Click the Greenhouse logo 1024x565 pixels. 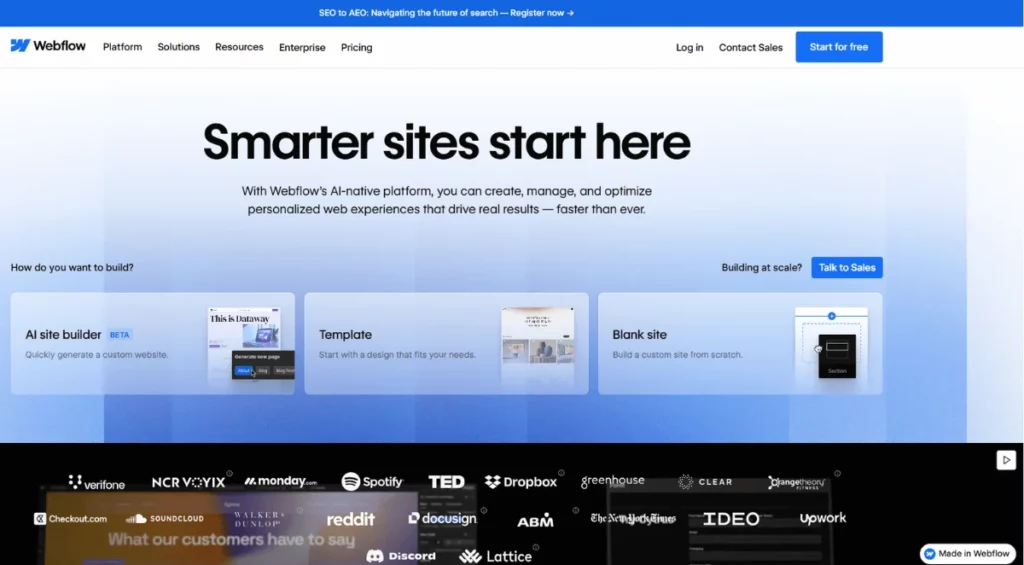coord(613,481)
